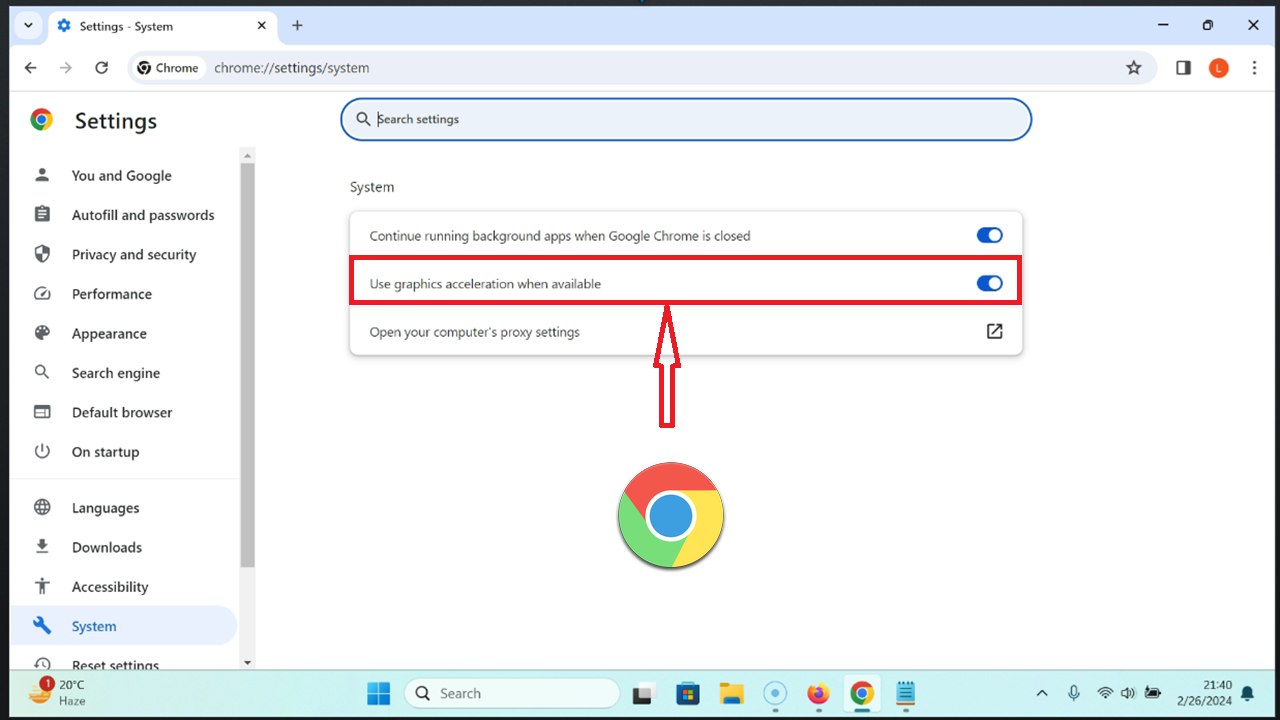Click the sidebar scrollbar down arrow
The image size is (1280, 720).
(x=248, y=663)
